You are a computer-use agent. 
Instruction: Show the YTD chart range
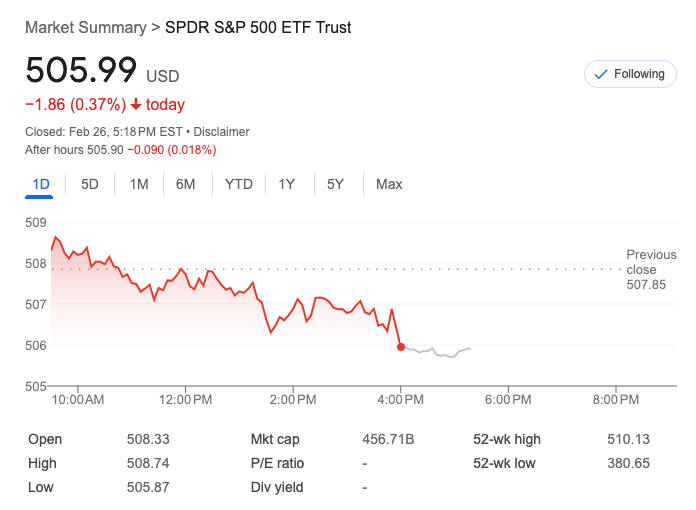tap(239, 184)
